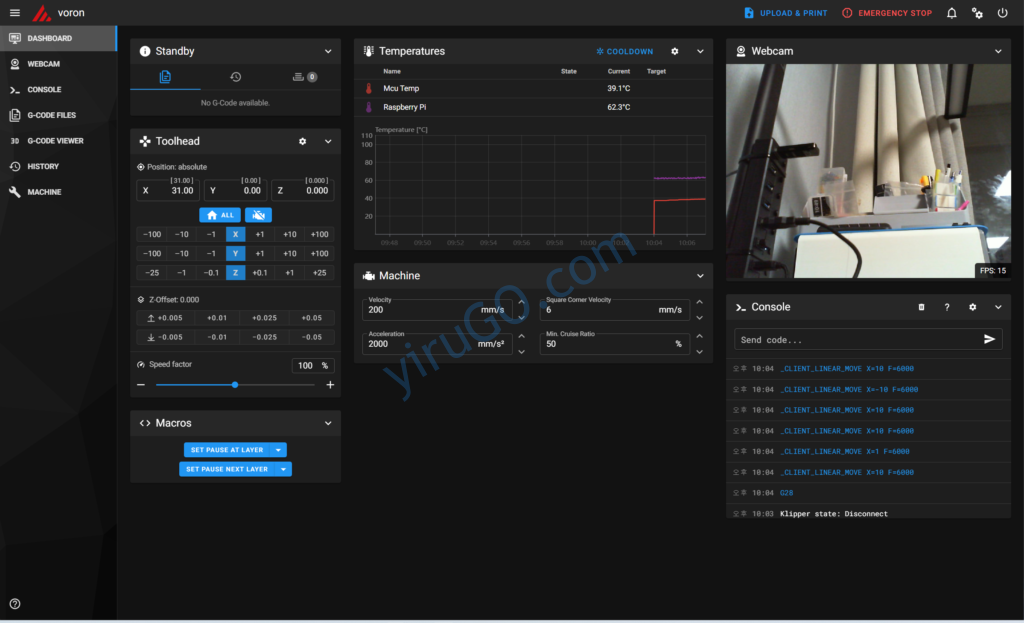Click the help icon at sidebar bottom

(x=15, y=603)
